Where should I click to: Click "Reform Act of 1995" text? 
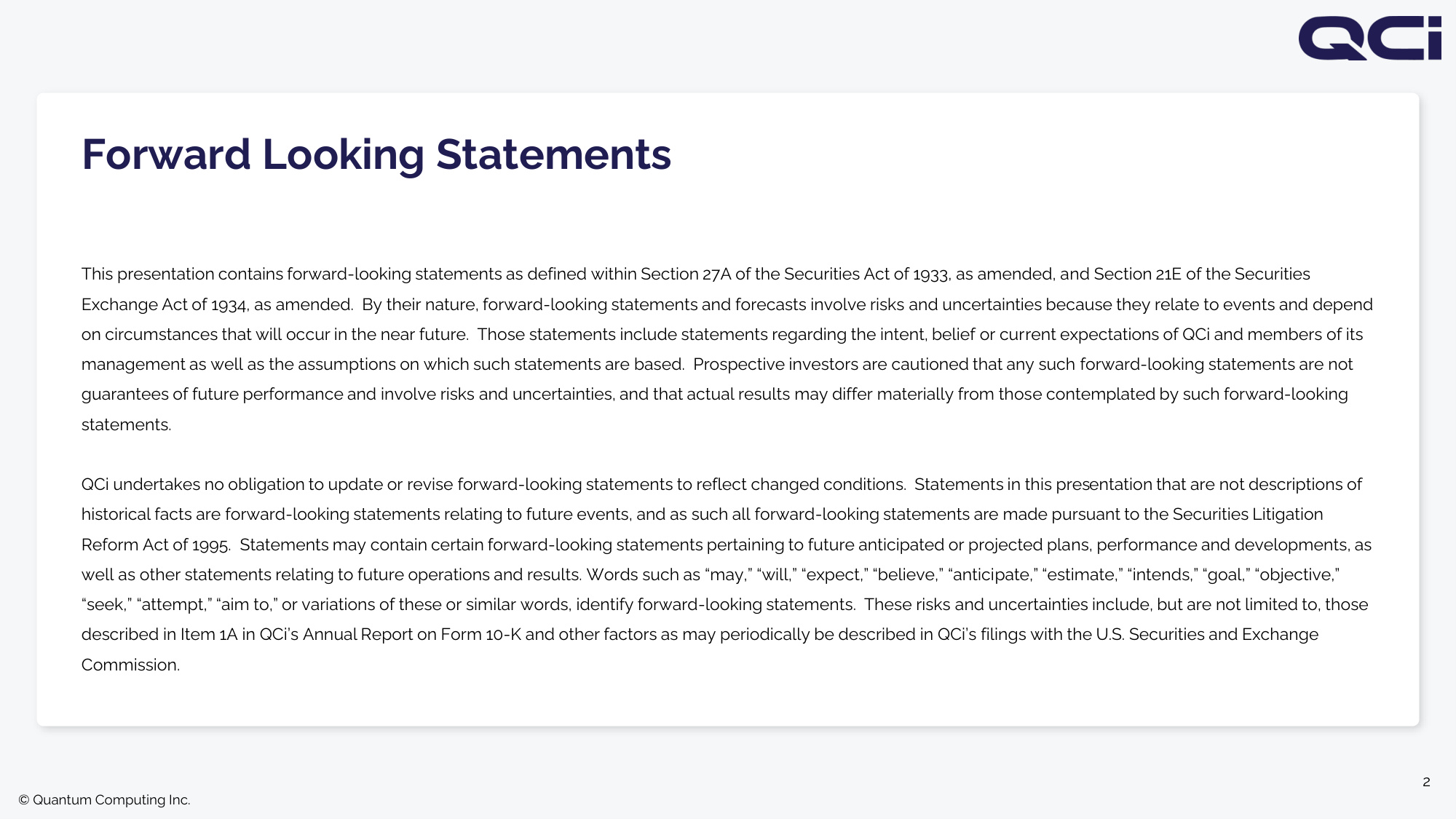coord(156,545)
